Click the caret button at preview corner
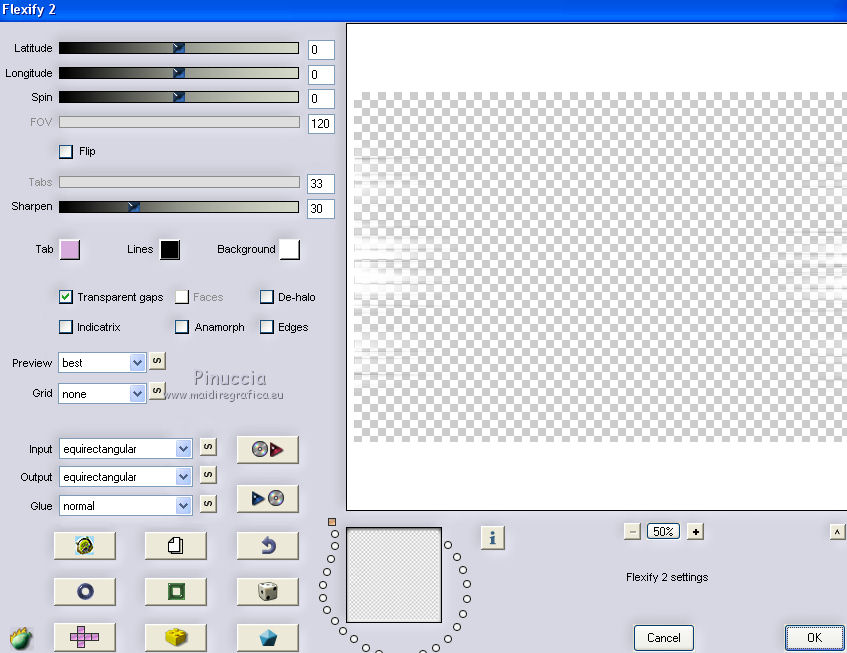847x653 pixels. click(x=837, y=531)
